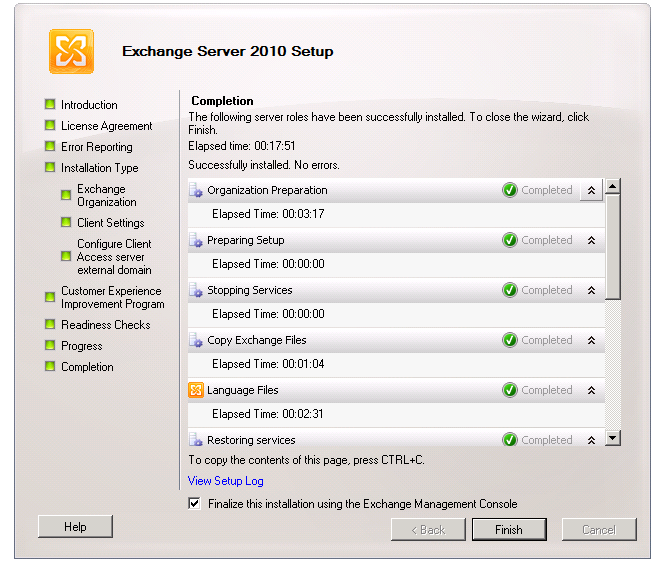Collapse the Language Files section
This screenshot has height=562, width=661.
point(591,390)
